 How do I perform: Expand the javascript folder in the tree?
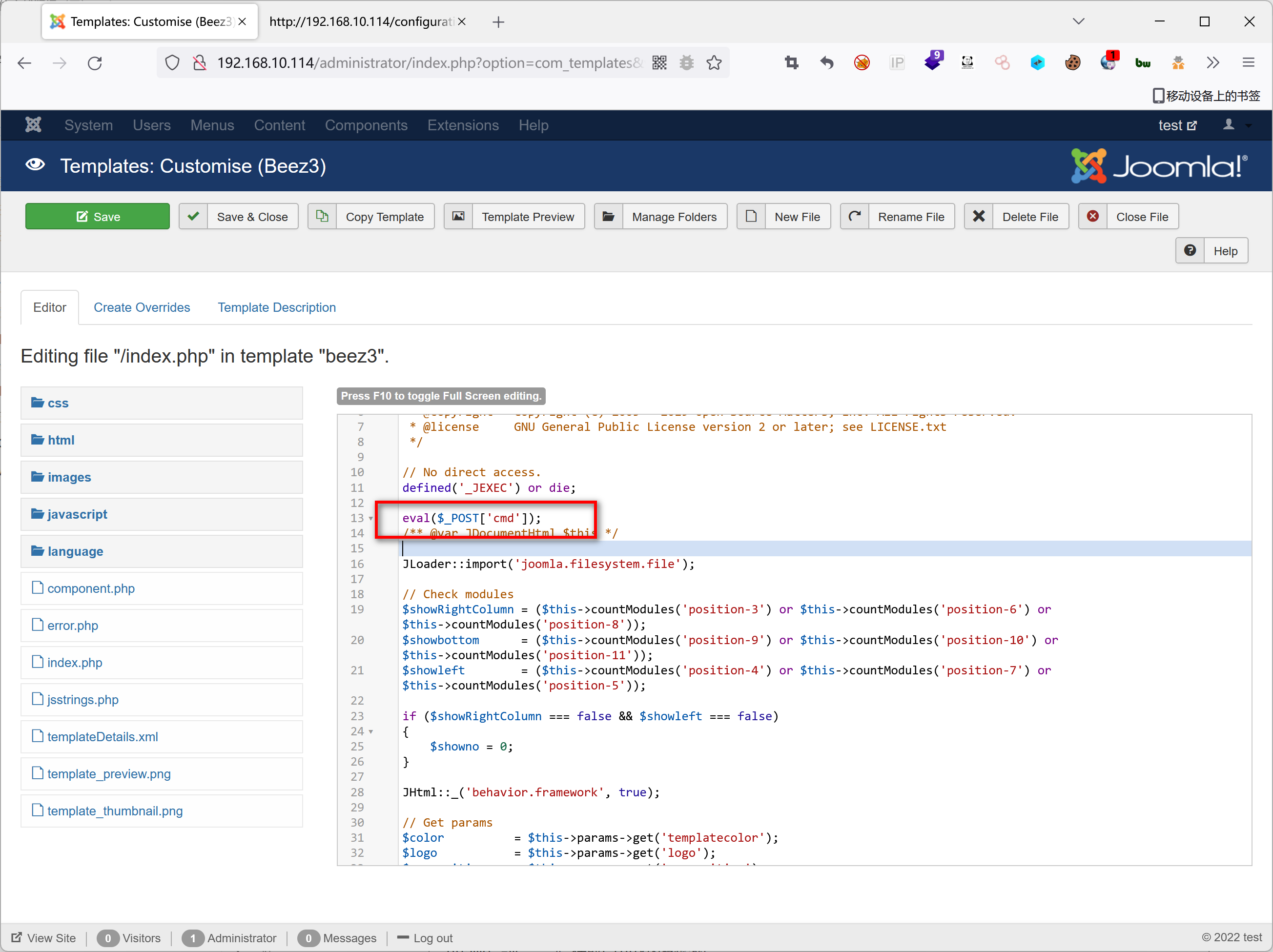click(x=77, y=514)
